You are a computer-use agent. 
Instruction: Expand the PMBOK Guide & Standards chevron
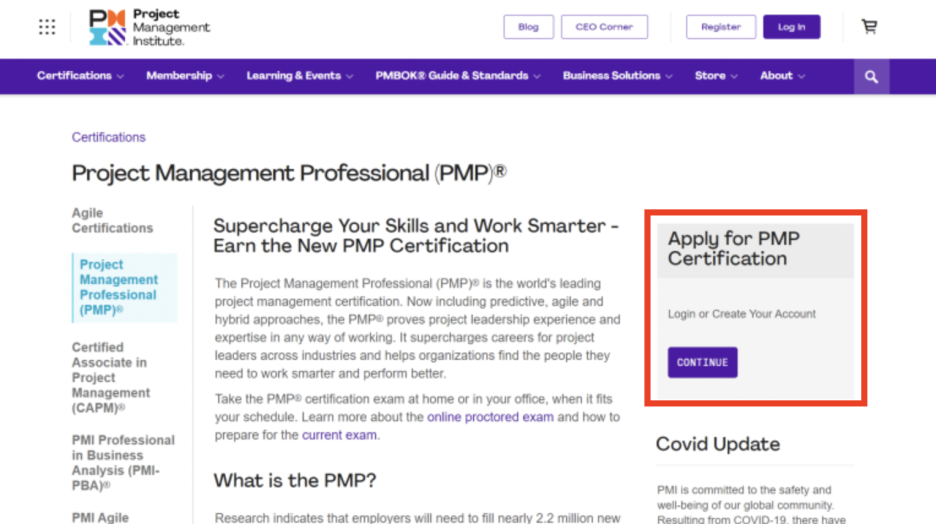click(537, 76)
